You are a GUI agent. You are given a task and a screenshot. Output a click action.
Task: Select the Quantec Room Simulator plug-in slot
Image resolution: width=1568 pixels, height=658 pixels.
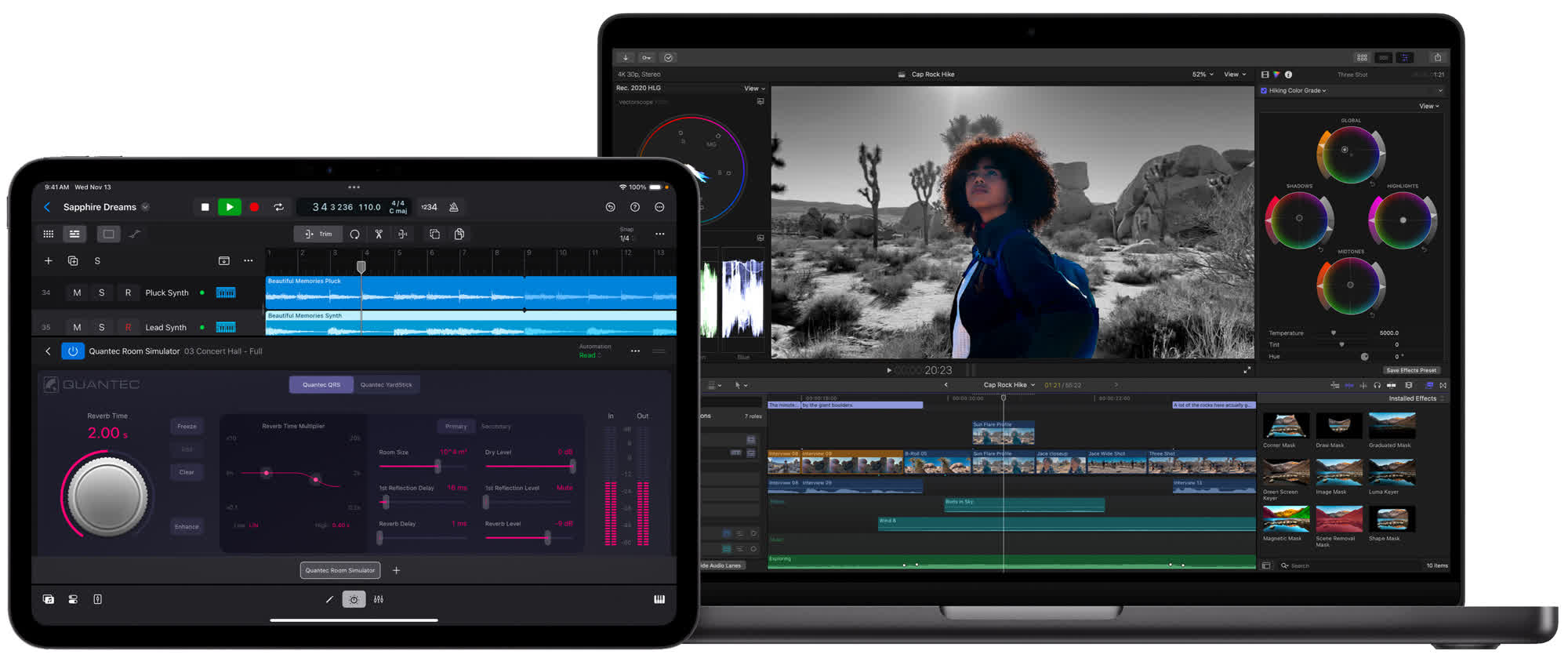click(x=340, y=570)
